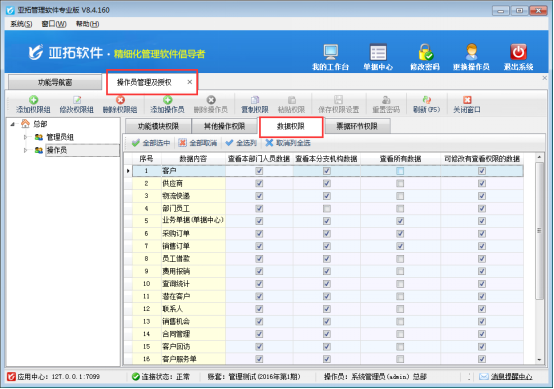
Task: Open the 系统(S) menu
Action: (x=21, y=24)
